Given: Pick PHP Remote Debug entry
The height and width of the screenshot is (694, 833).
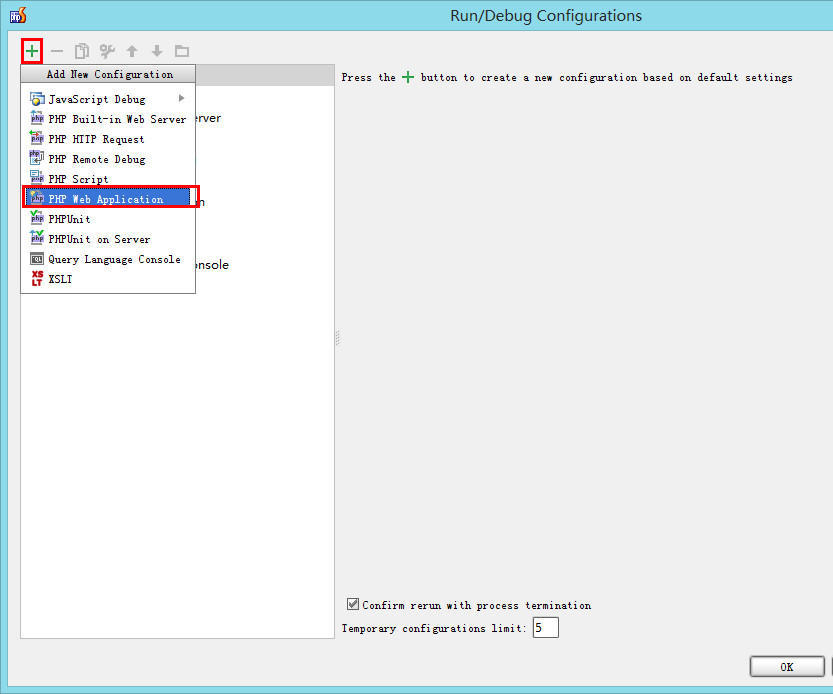Looking at the screenshot, I should click(x=108, y=159).
